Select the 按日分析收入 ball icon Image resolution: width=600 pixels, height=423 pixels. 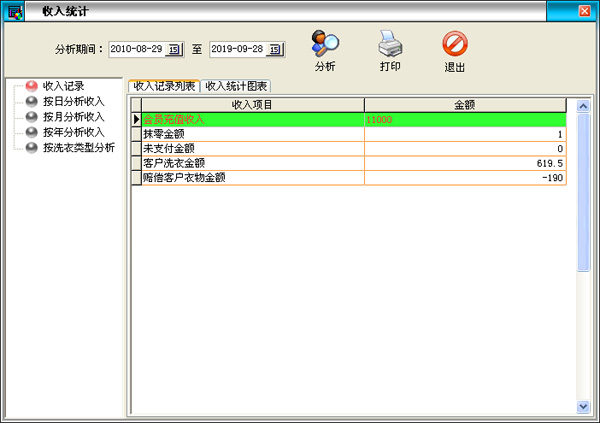coord(32,101)
